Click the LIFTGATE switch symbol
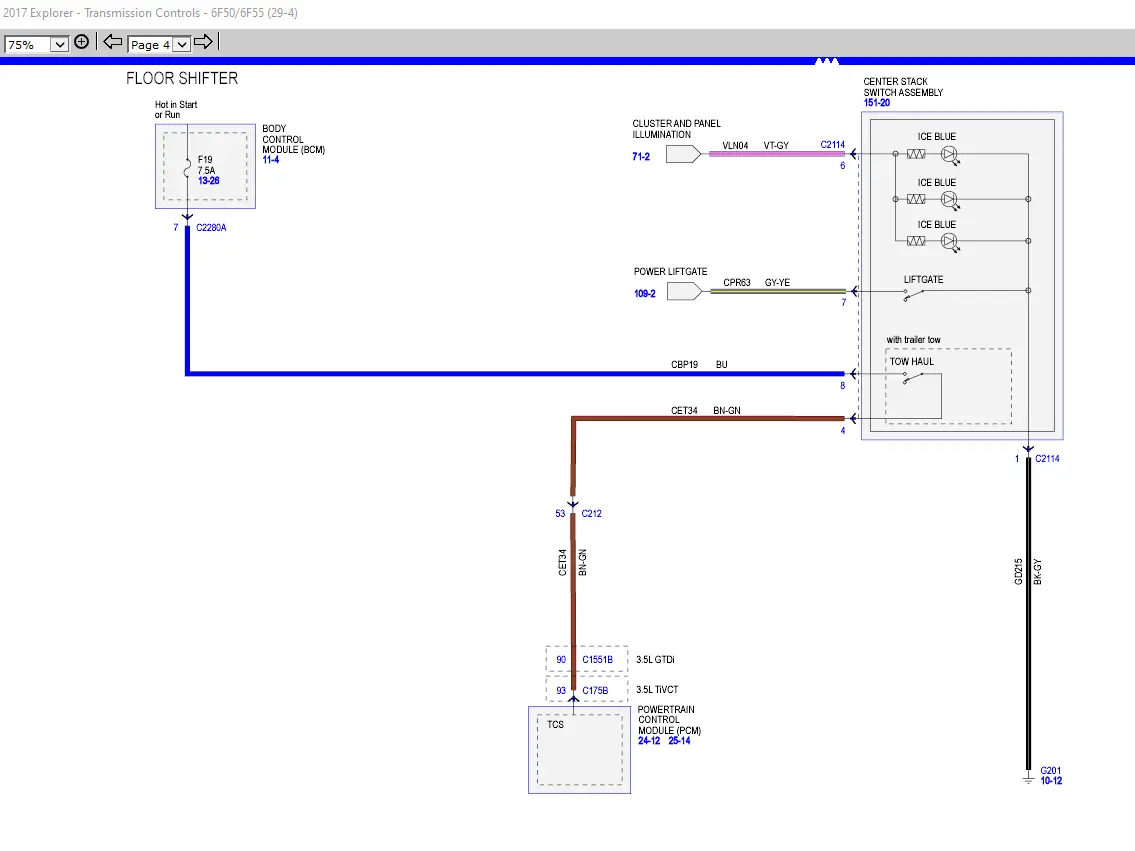This screenshot has width=1135, height=851. click(x=914, y=294)
